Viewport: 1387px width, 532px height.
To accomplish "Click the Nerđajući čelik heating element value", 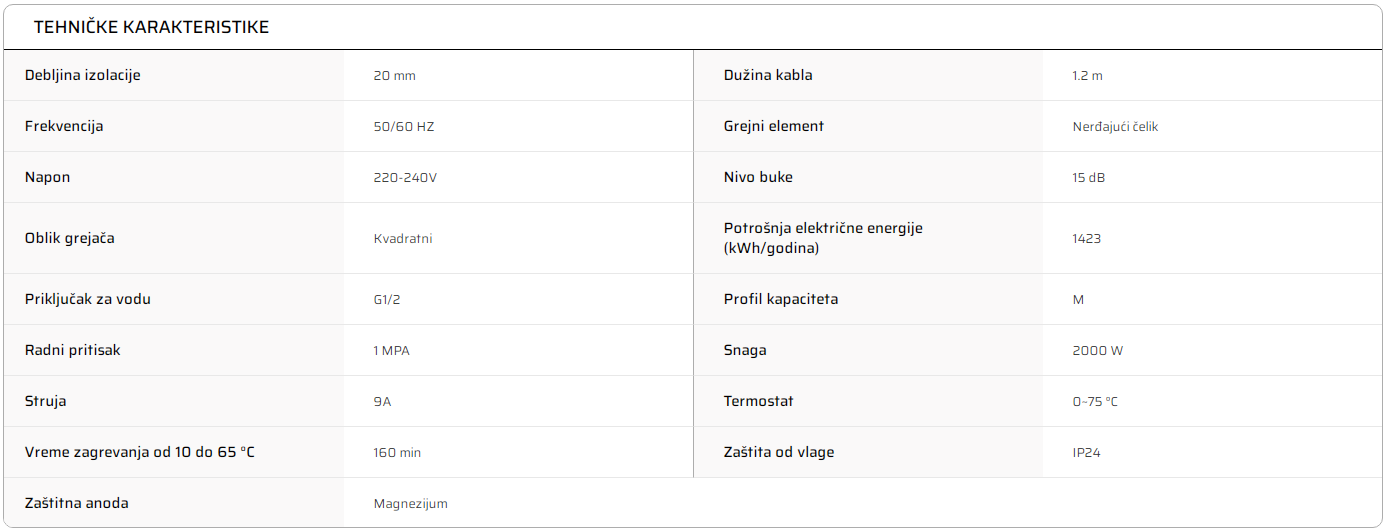I will pos(1115,127).
